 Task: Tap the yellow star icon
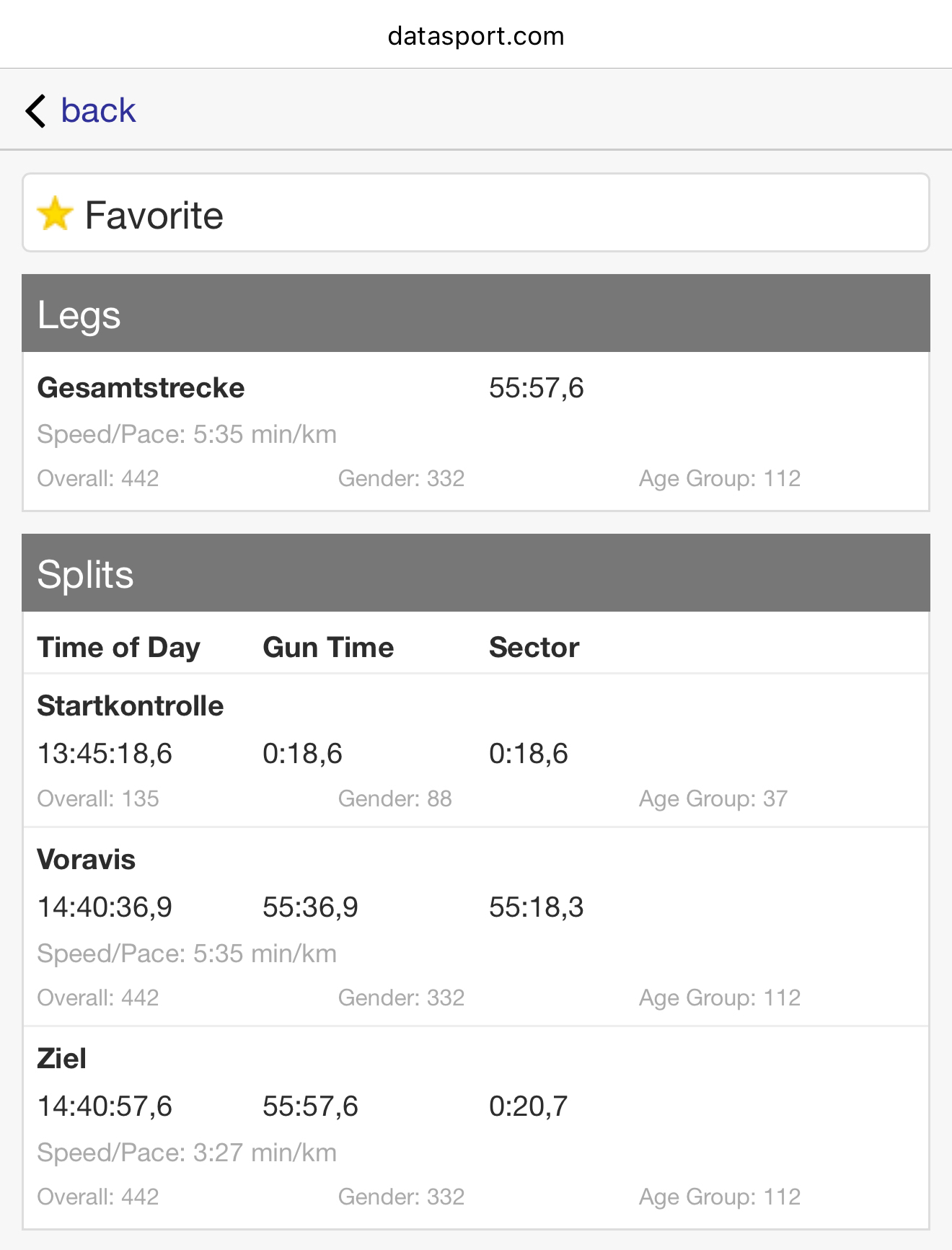[55, 215]
